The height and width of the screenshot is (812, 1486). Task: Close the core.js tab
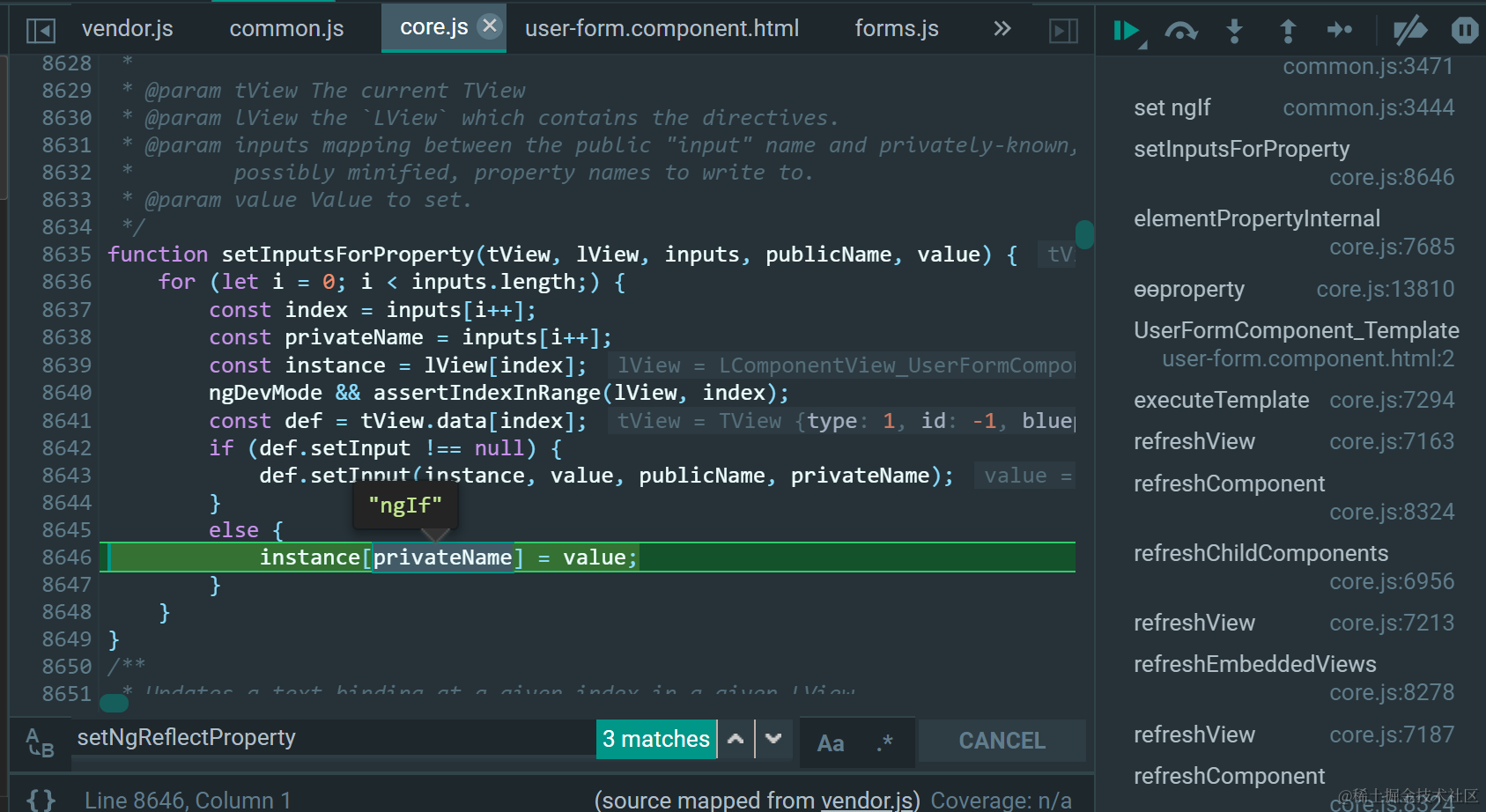tap(490, 26)
